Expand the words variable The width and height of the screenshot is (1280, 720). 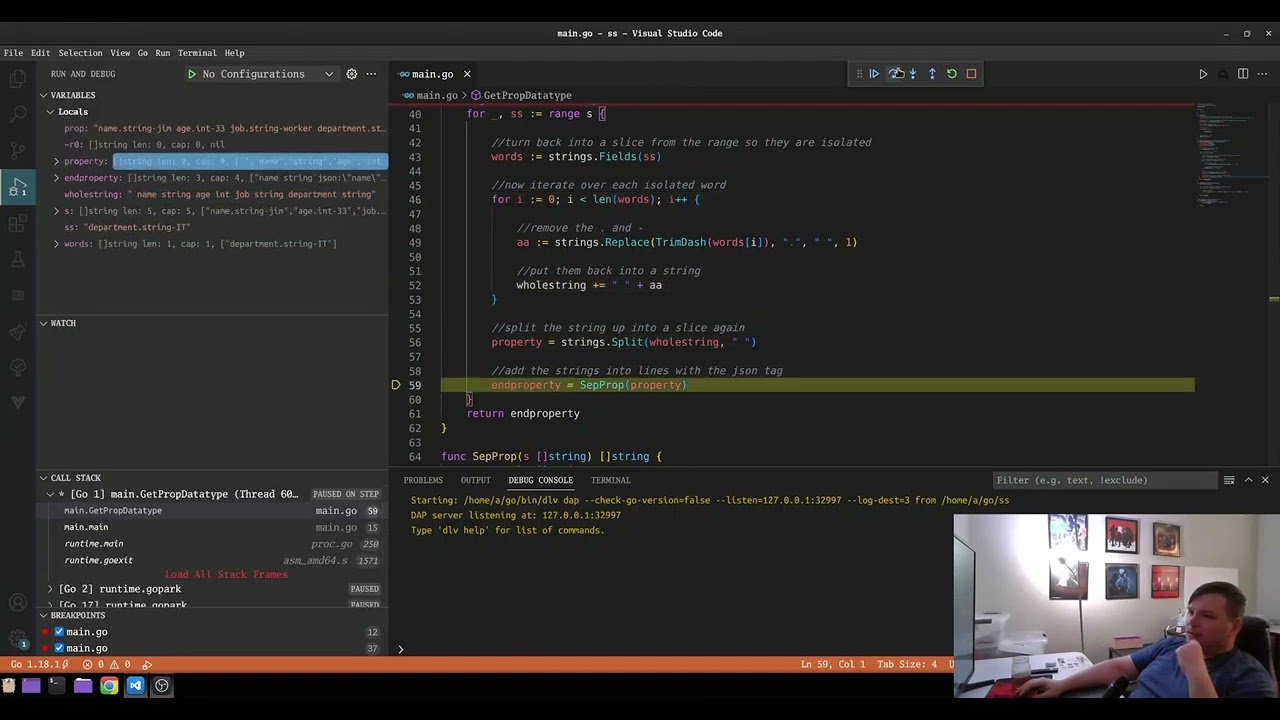[56, 244]
